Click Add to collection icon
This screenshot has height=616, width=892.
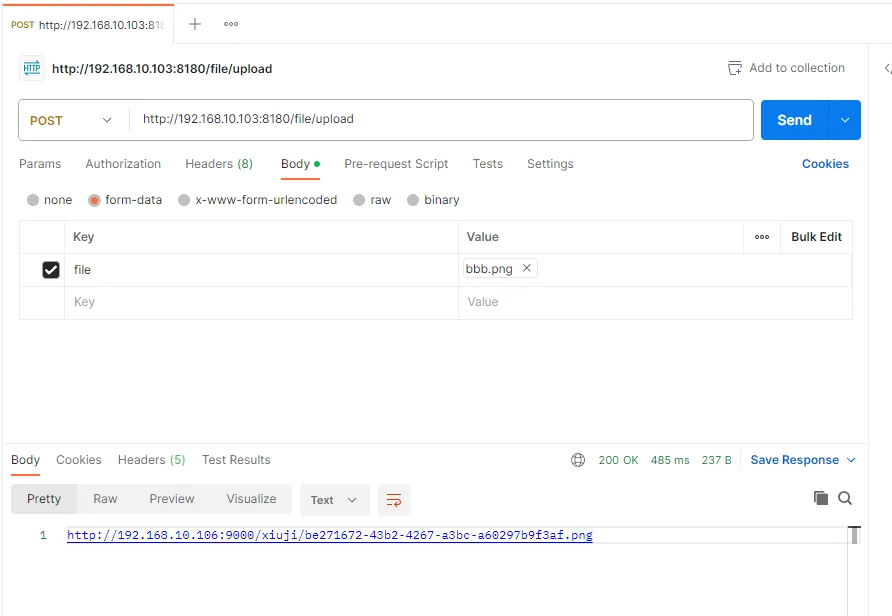click(735, 68)
